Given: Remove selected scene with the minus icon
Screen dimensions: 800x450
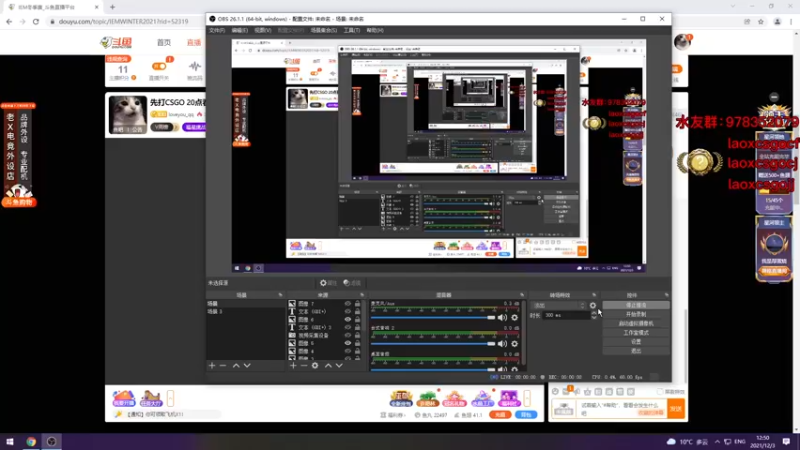Looking at the screenshot, I should pyautogui.click(x=222, y=365).
